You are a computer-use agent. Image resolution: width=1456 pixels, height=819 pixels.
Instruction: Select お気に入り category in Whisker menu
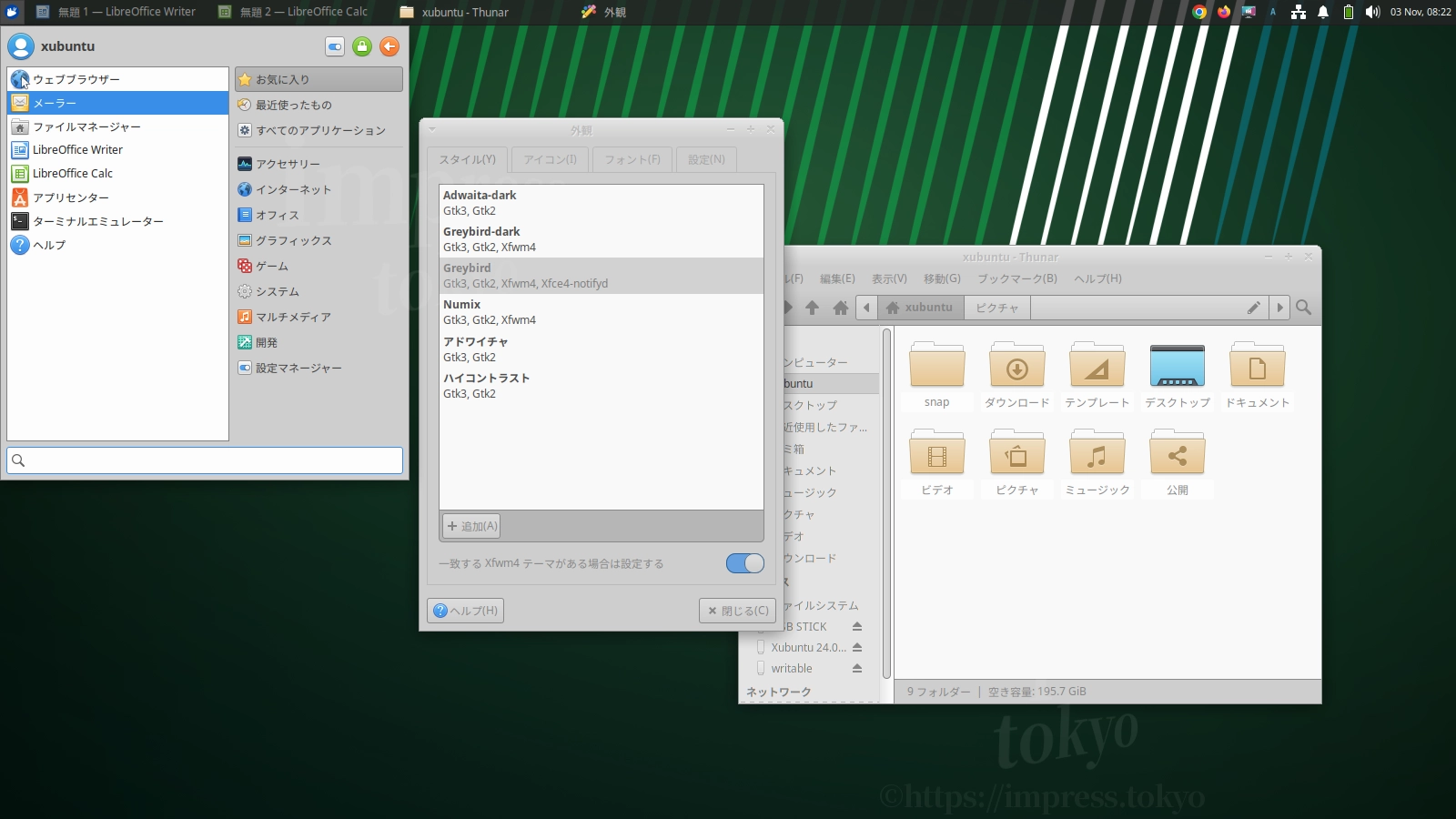click(x=318, y=79)
